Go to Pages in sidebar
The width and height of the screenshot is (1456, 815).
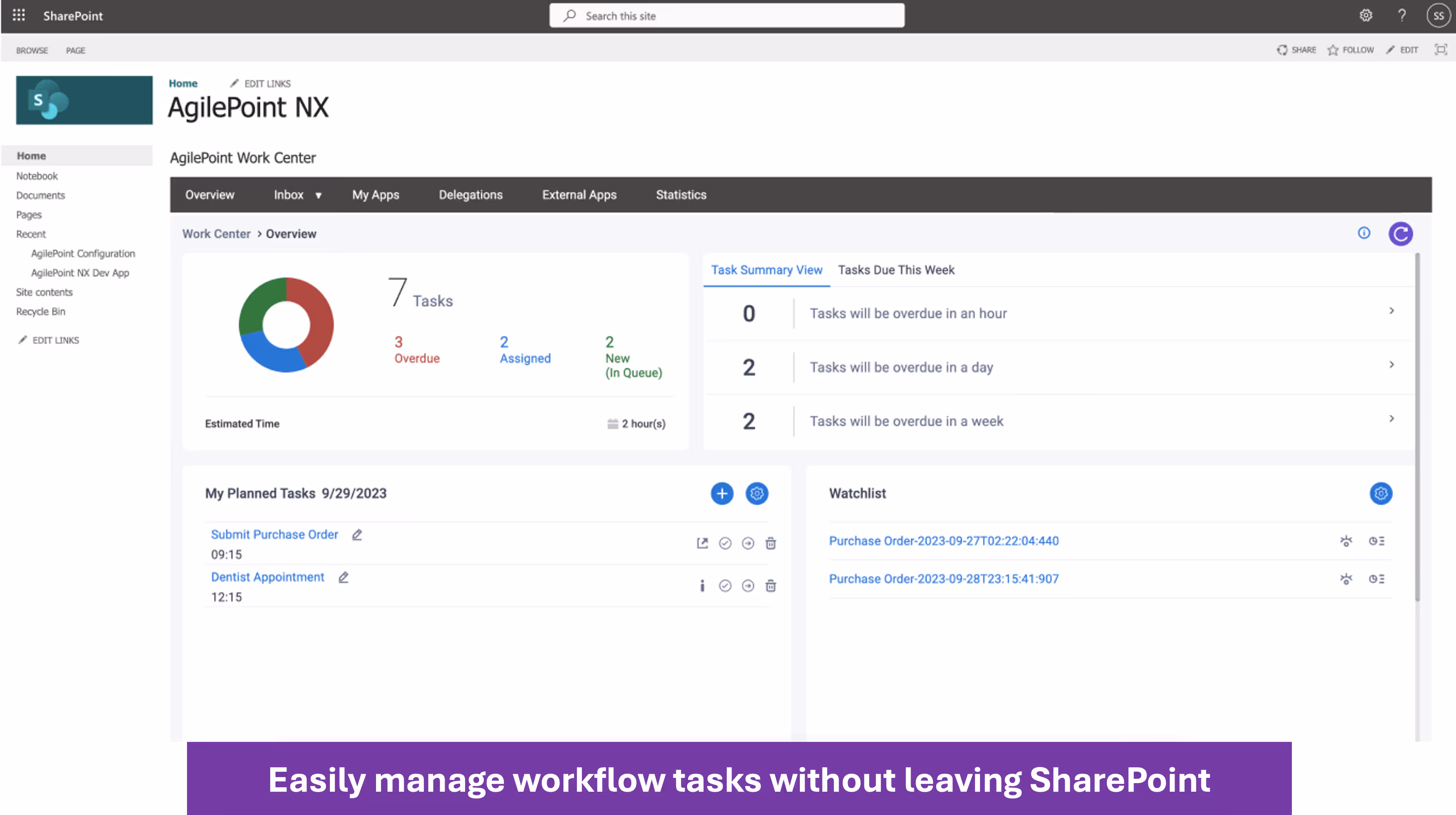tap(28, 215)
